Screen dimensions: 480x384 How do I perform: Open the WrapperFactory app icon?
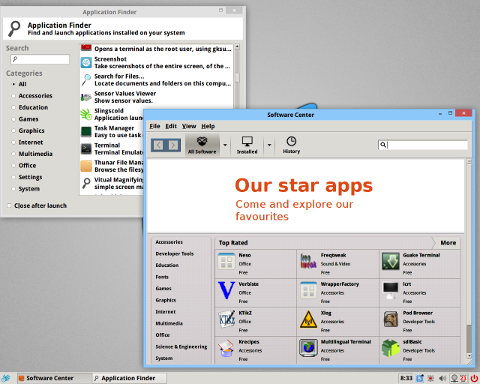coord(308,290)
